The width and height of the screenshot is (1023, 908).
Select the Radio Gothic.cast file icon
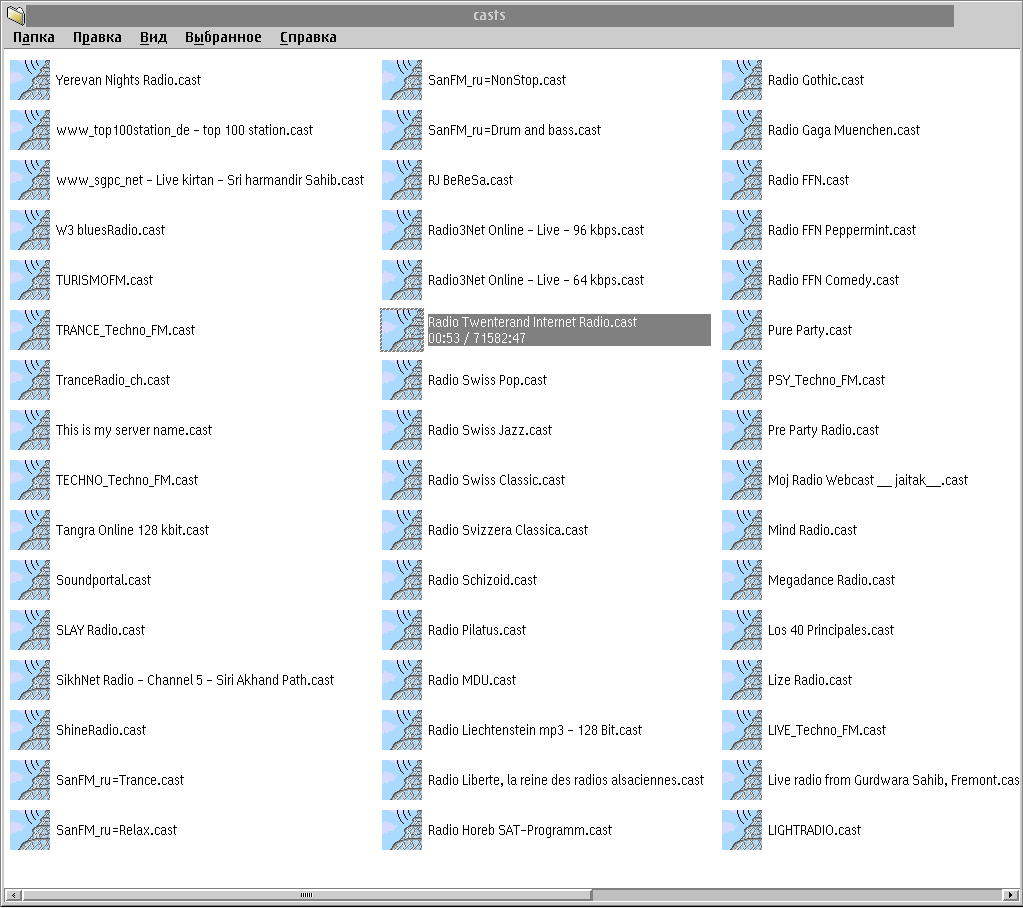tap(742, 80)
